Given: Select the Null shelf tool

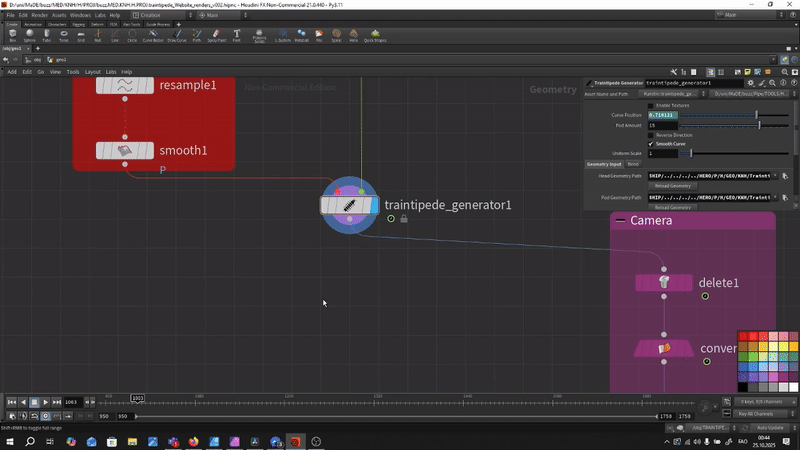Looking at the screenshot, I should 98,35.
